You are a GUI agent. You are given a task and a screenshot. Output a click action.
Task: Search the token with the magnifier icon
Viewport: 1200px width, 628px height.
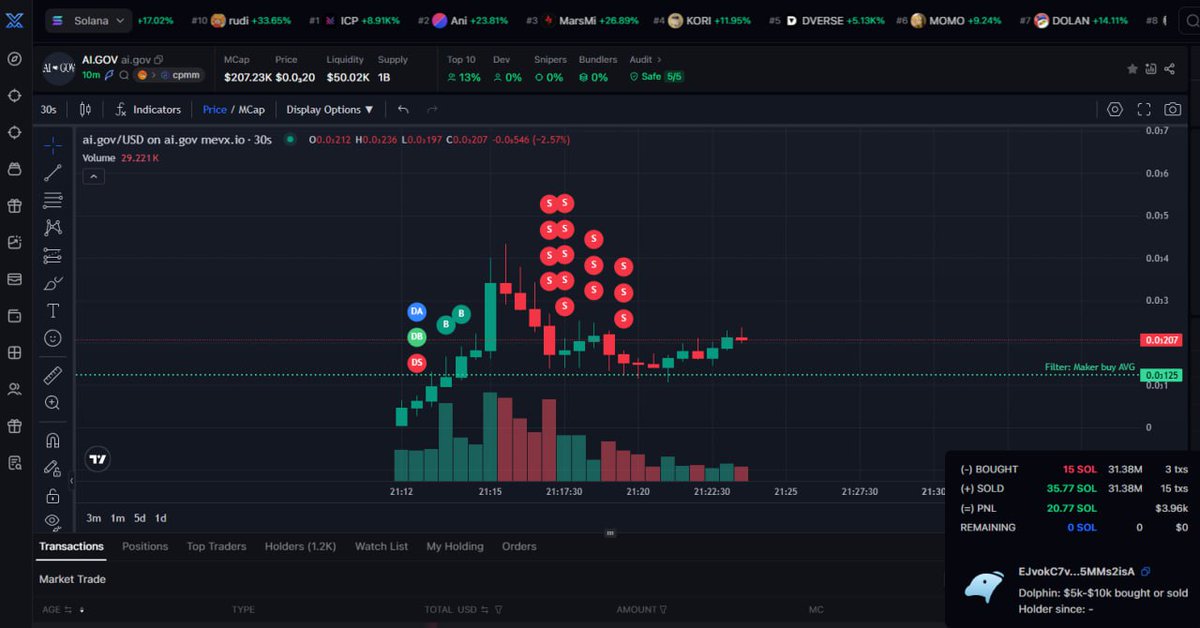coord(124,75)
